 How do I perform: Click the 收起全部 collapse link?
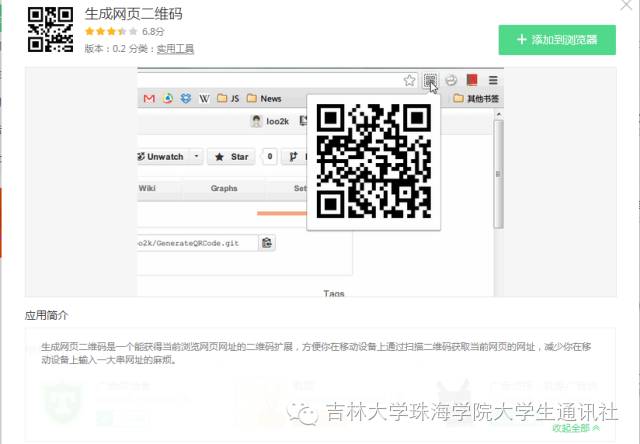576,428
